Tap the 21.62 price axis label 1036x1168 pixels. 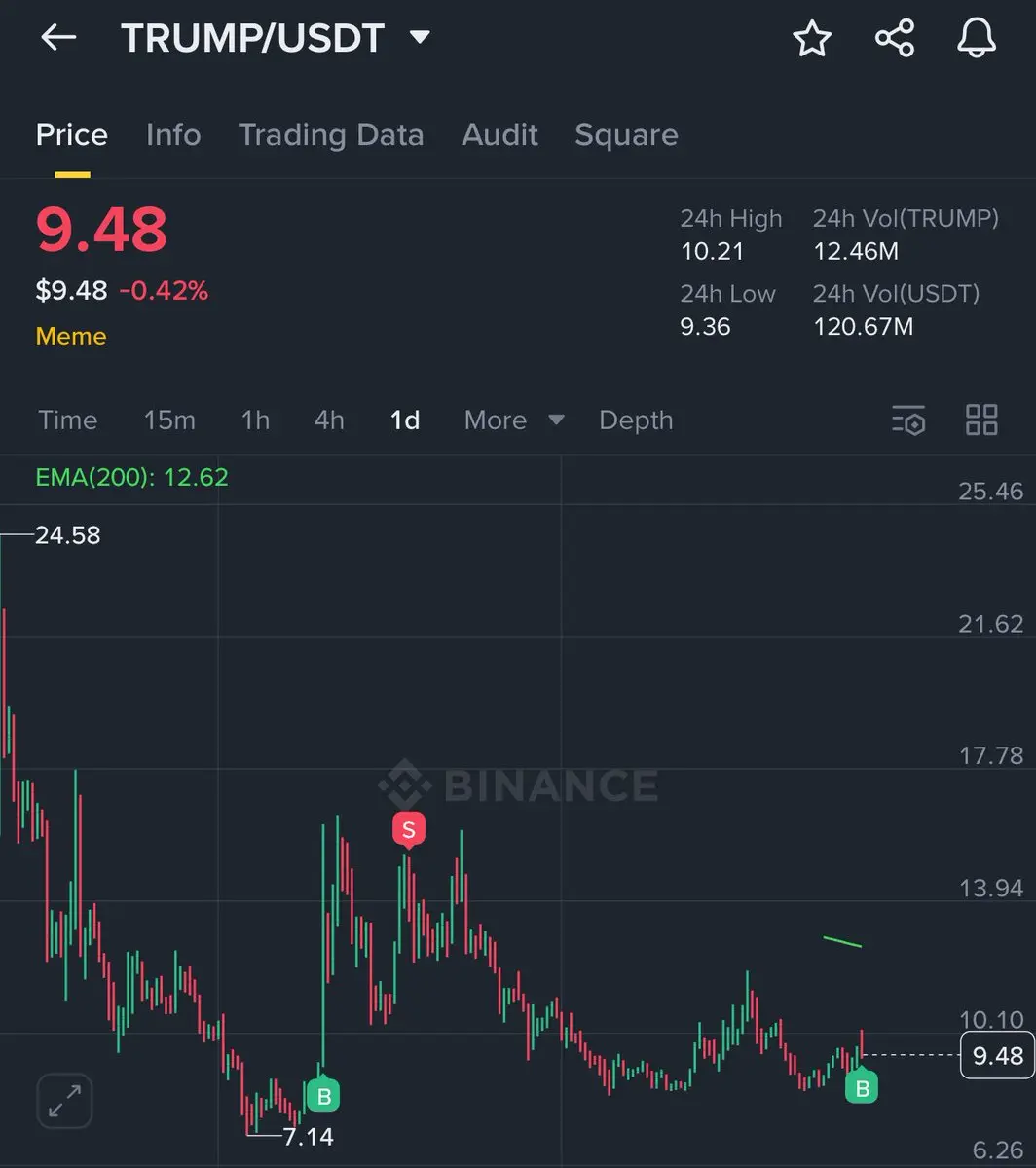[x=990, y=623]
